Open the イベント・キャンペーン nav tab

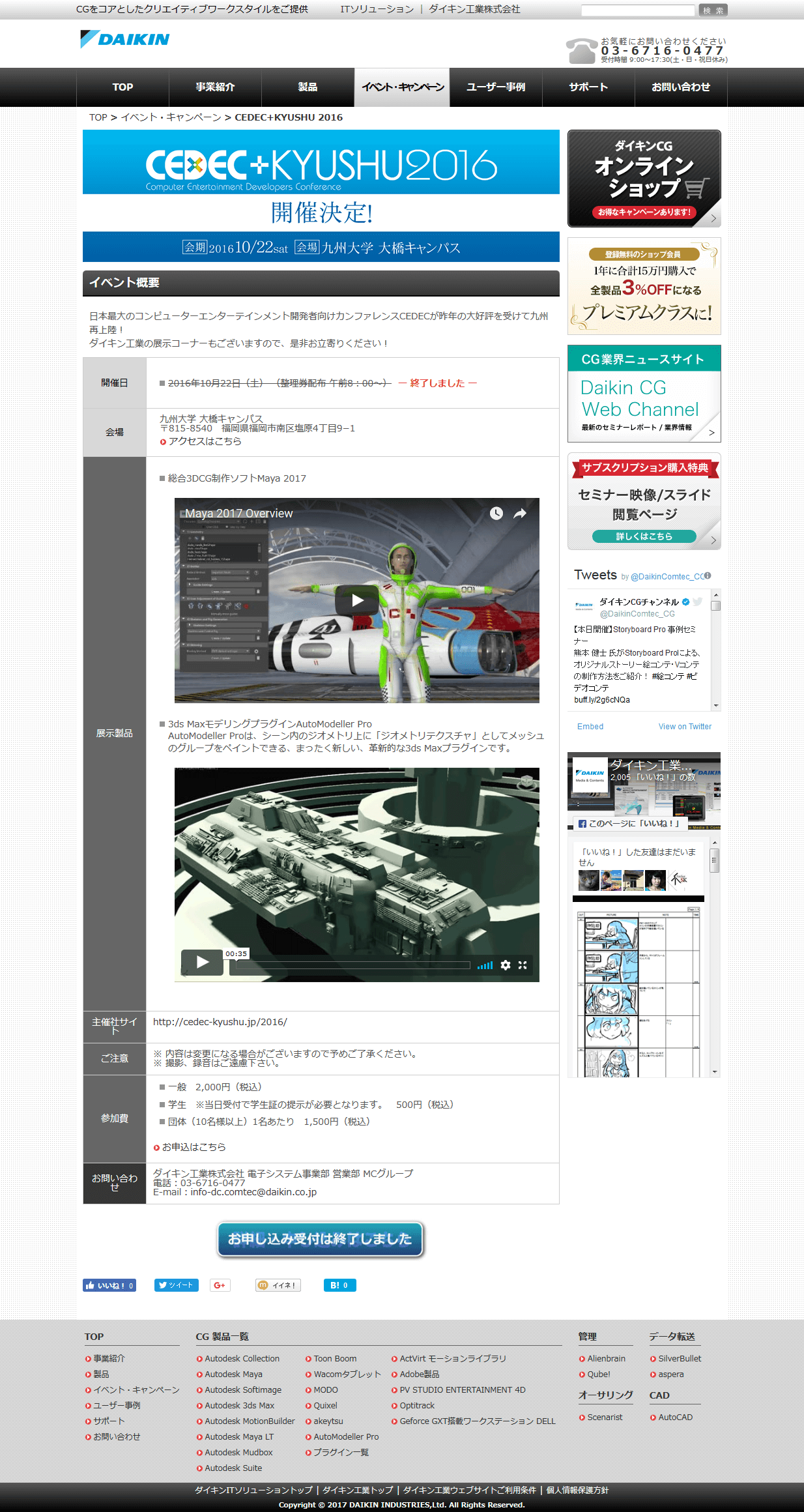click(402, 87)
